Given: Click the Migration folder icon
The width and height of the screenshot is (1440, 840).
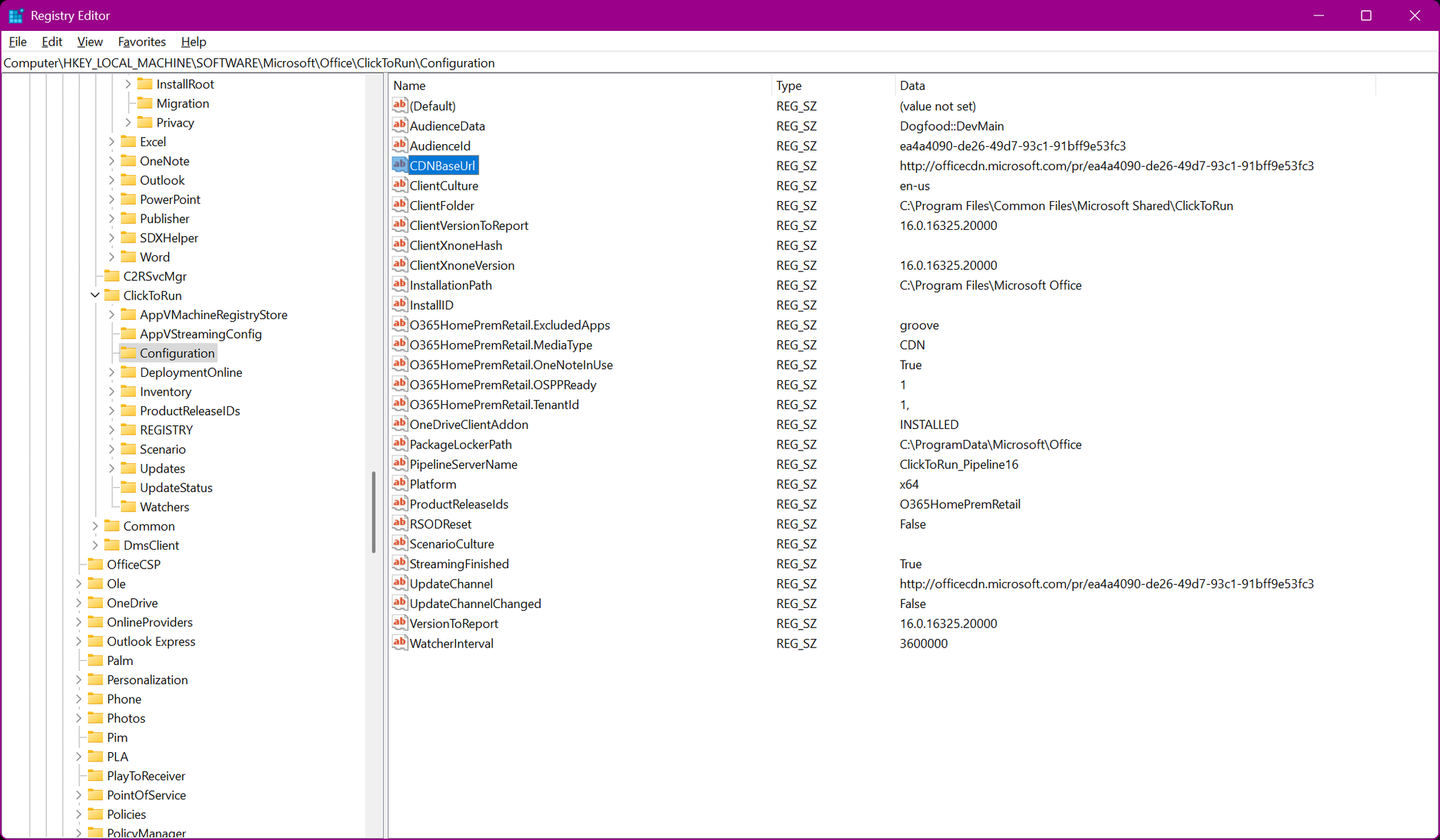Looking at the screenshot, I should [146, 103].
